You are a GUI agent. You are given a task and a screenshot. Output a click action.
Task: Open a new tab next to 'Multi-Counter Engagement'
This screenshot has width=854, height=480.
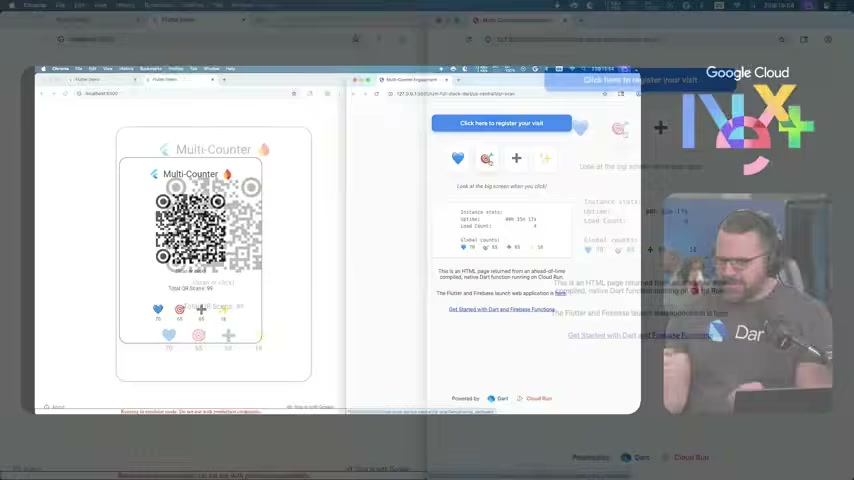(458, 80)
